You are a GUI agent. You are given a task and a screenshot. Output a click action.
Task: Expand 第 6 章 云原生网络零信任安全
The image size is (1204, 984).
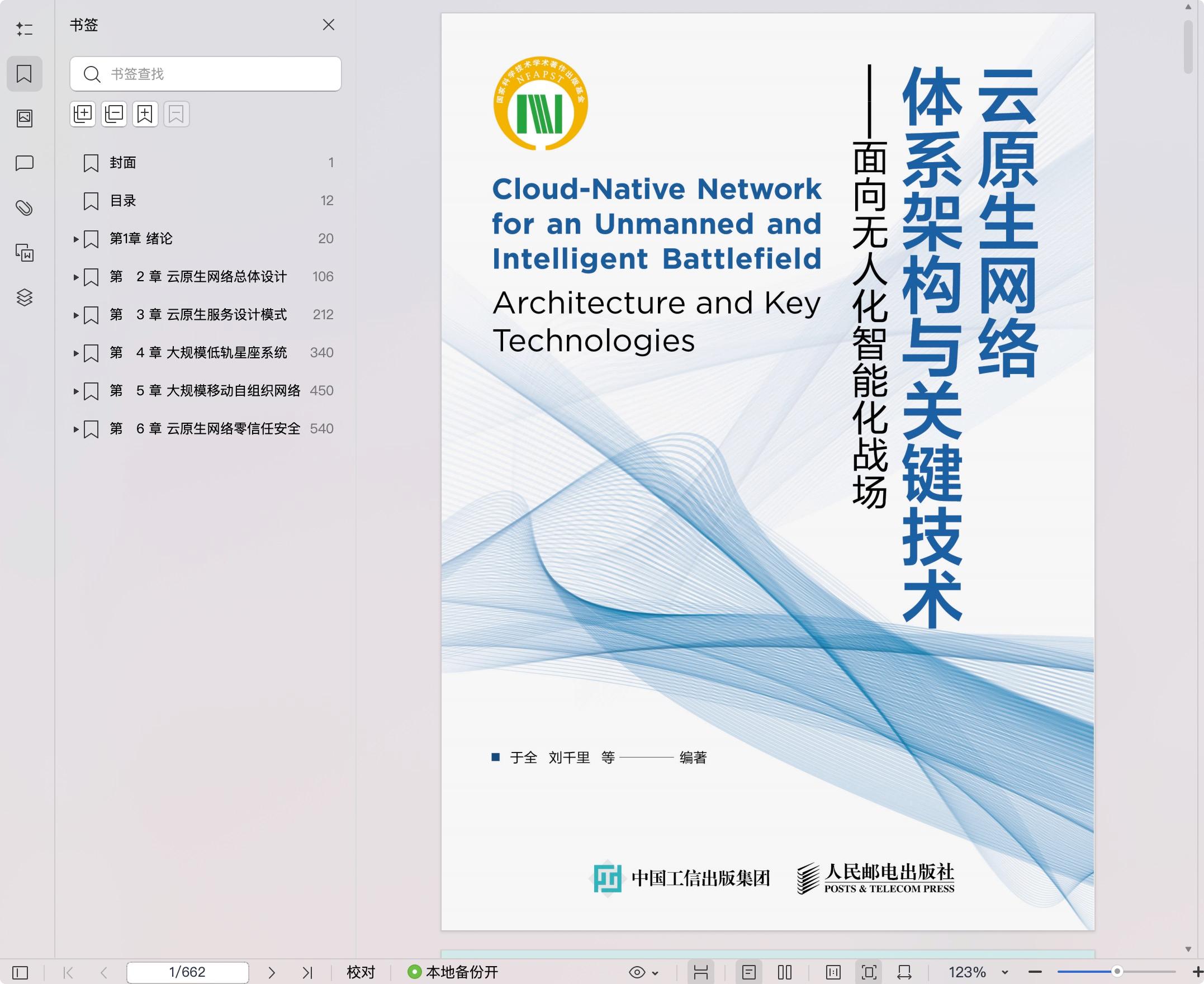[76, 429]
